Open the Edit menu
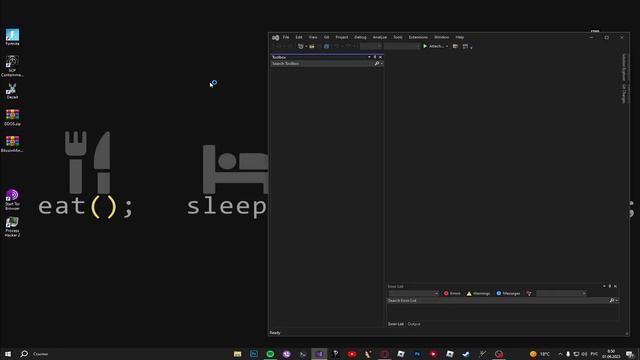 point(299,37)
